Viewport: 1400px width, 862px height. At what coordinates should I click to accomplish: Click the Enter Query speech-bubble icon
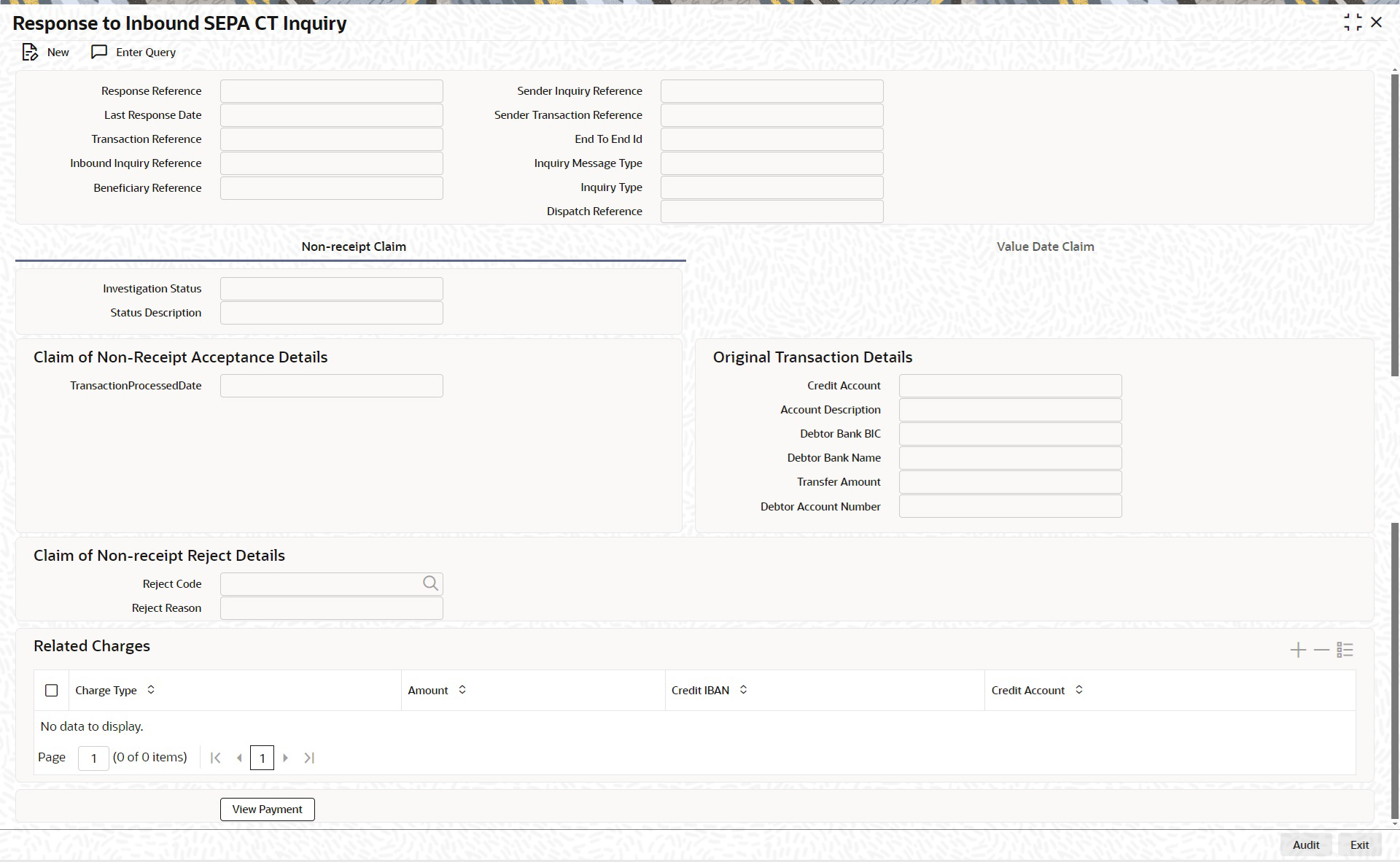[x=99, y=53]
